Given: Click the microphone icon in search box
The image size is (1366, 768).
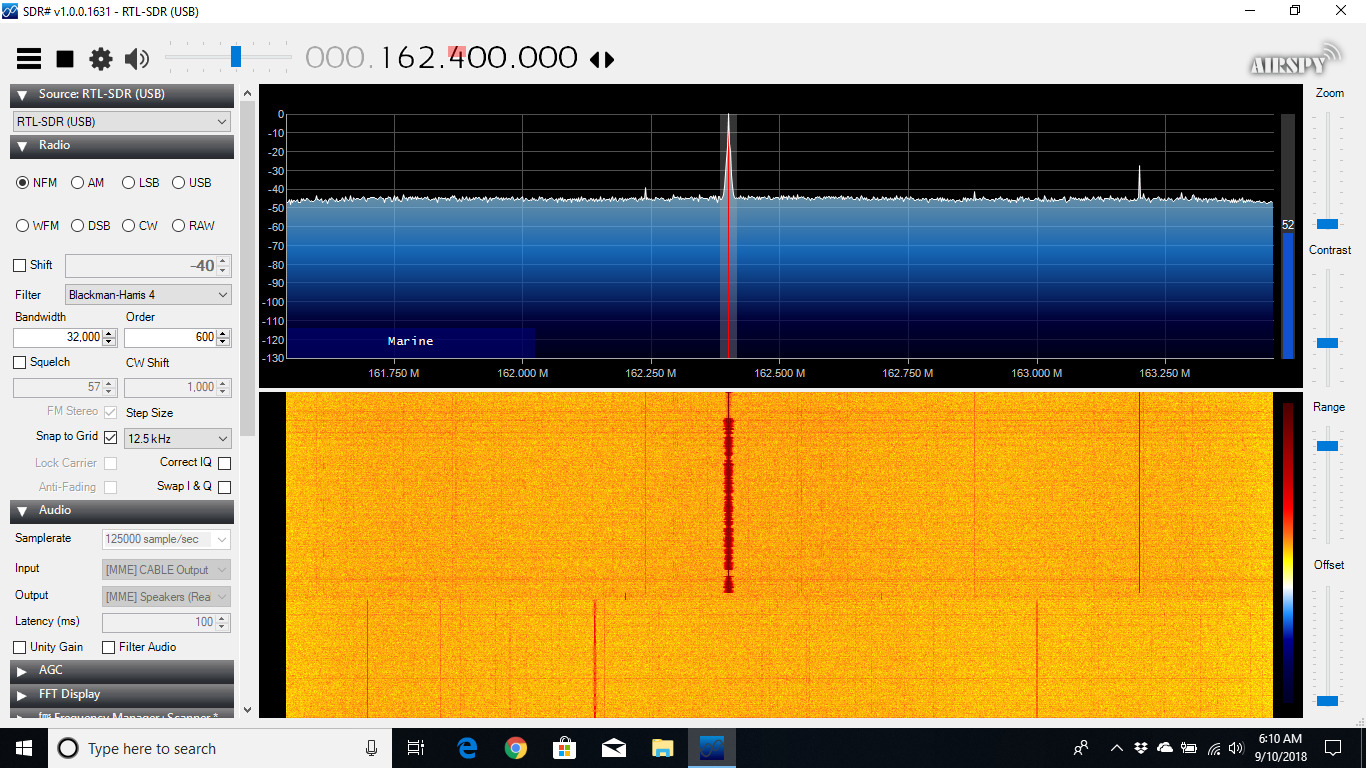Looking at the screenshot, I should tap(372, 748).
